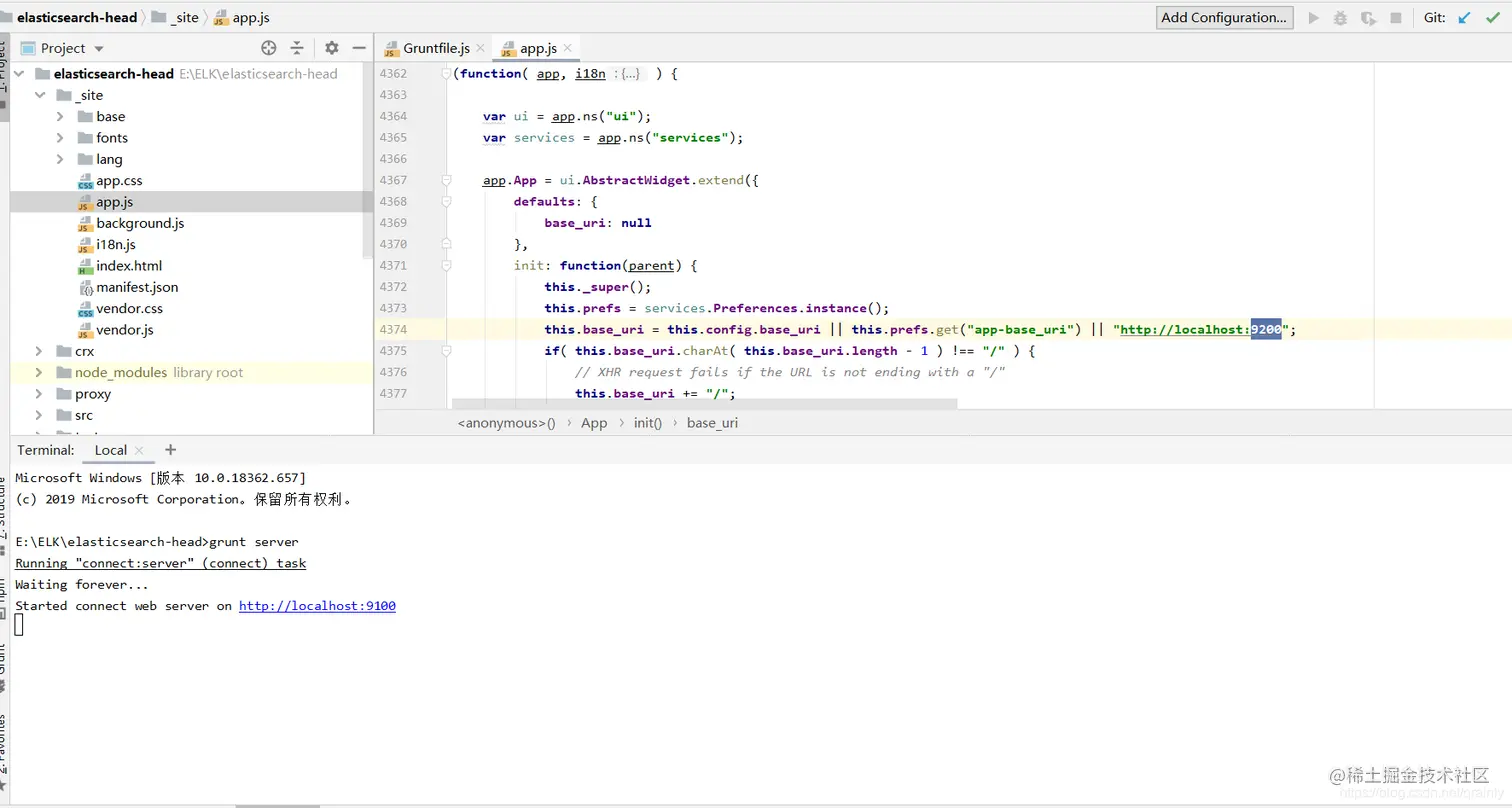Select i18n.js in project tree
Screen dimensions: 1512x808
point(115,244)
